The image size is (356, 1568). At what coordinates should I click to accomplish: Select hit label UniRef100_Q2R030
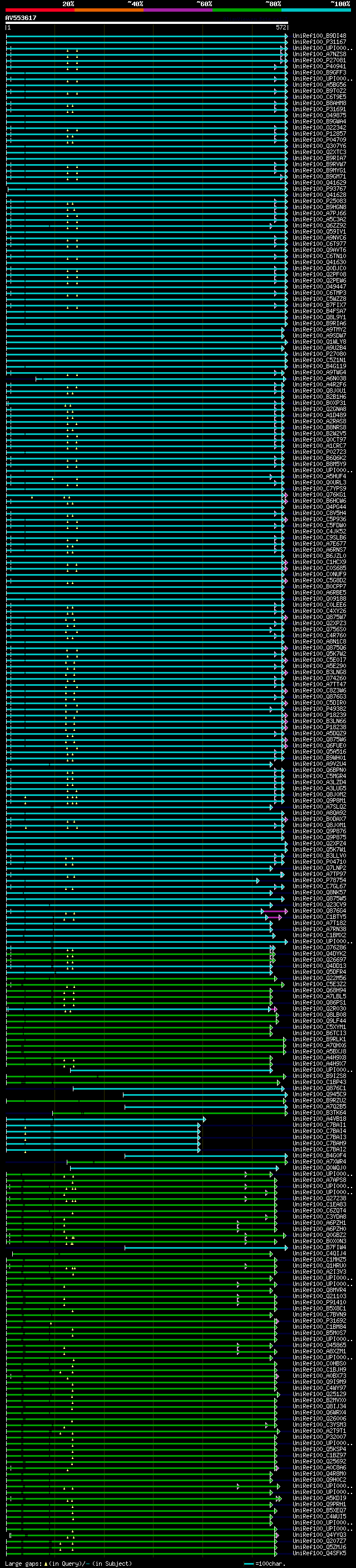[x=319, y=1008]
